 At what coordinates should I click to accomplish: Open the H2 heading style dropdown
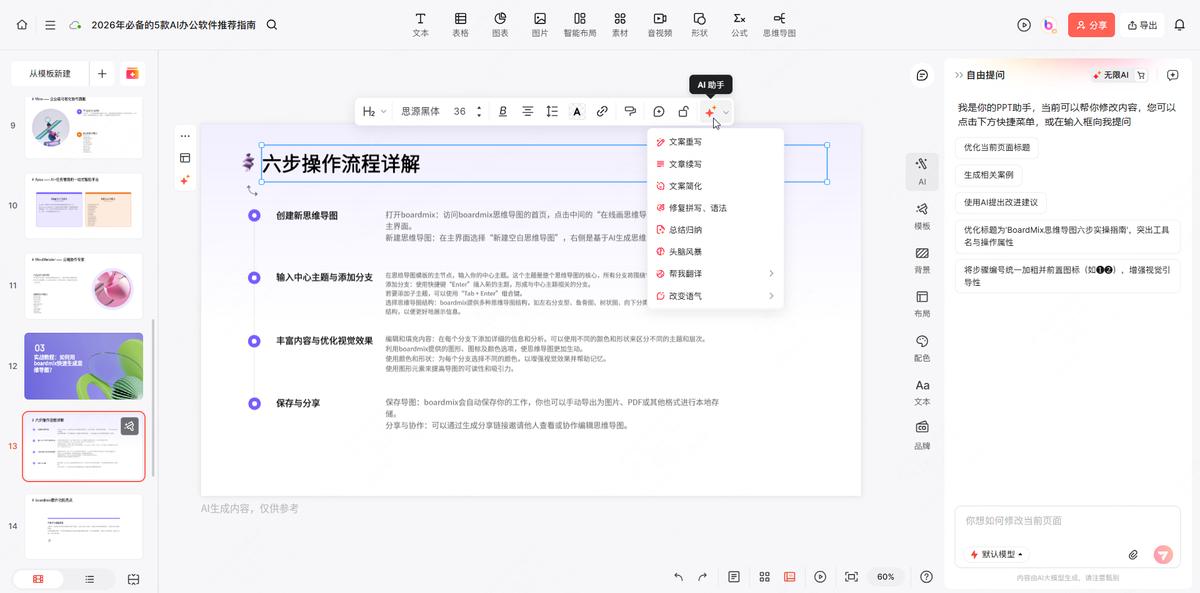pos(374,112)
